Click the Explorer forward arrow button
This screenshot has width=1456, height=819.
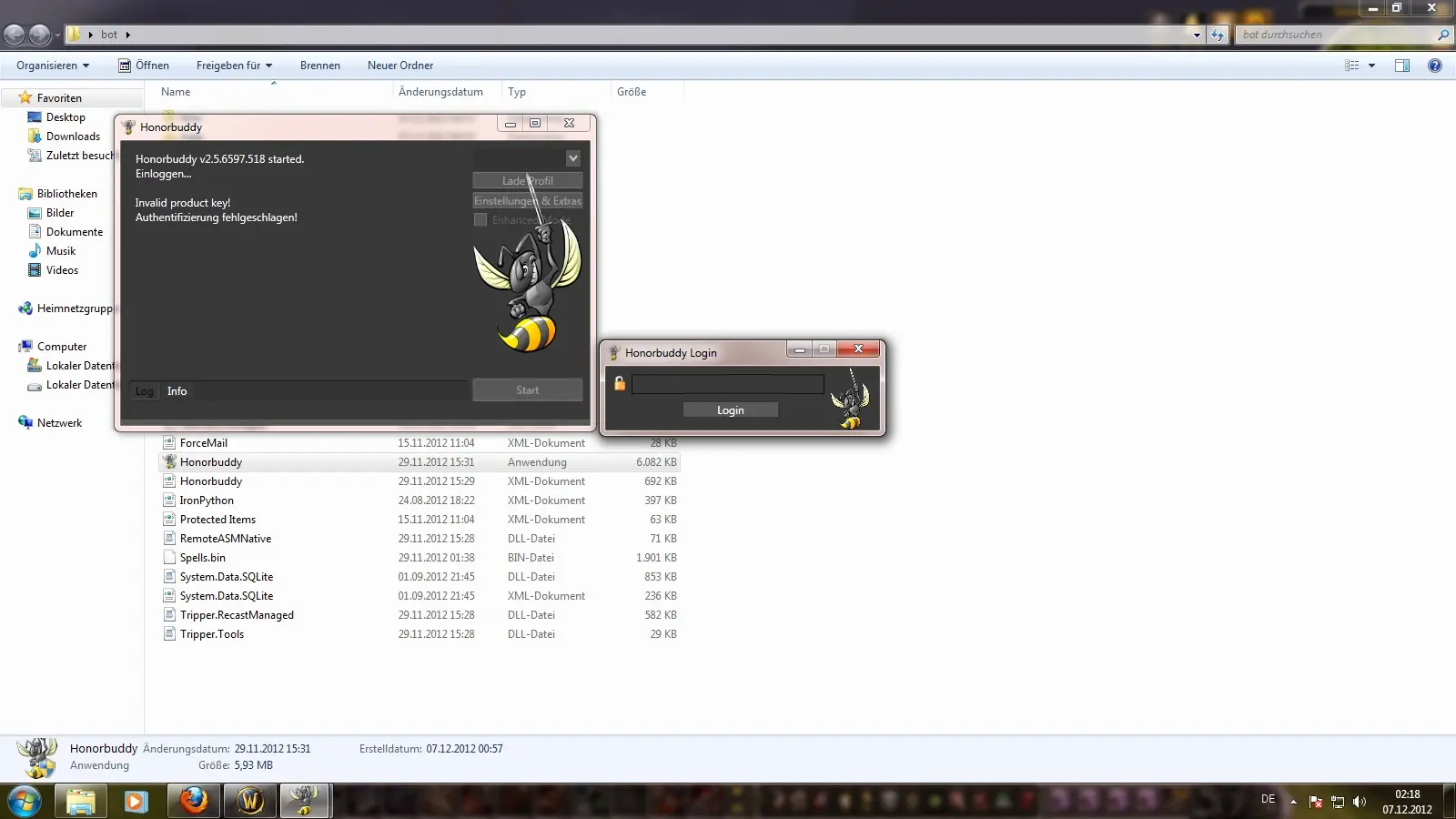coord(40,35)
